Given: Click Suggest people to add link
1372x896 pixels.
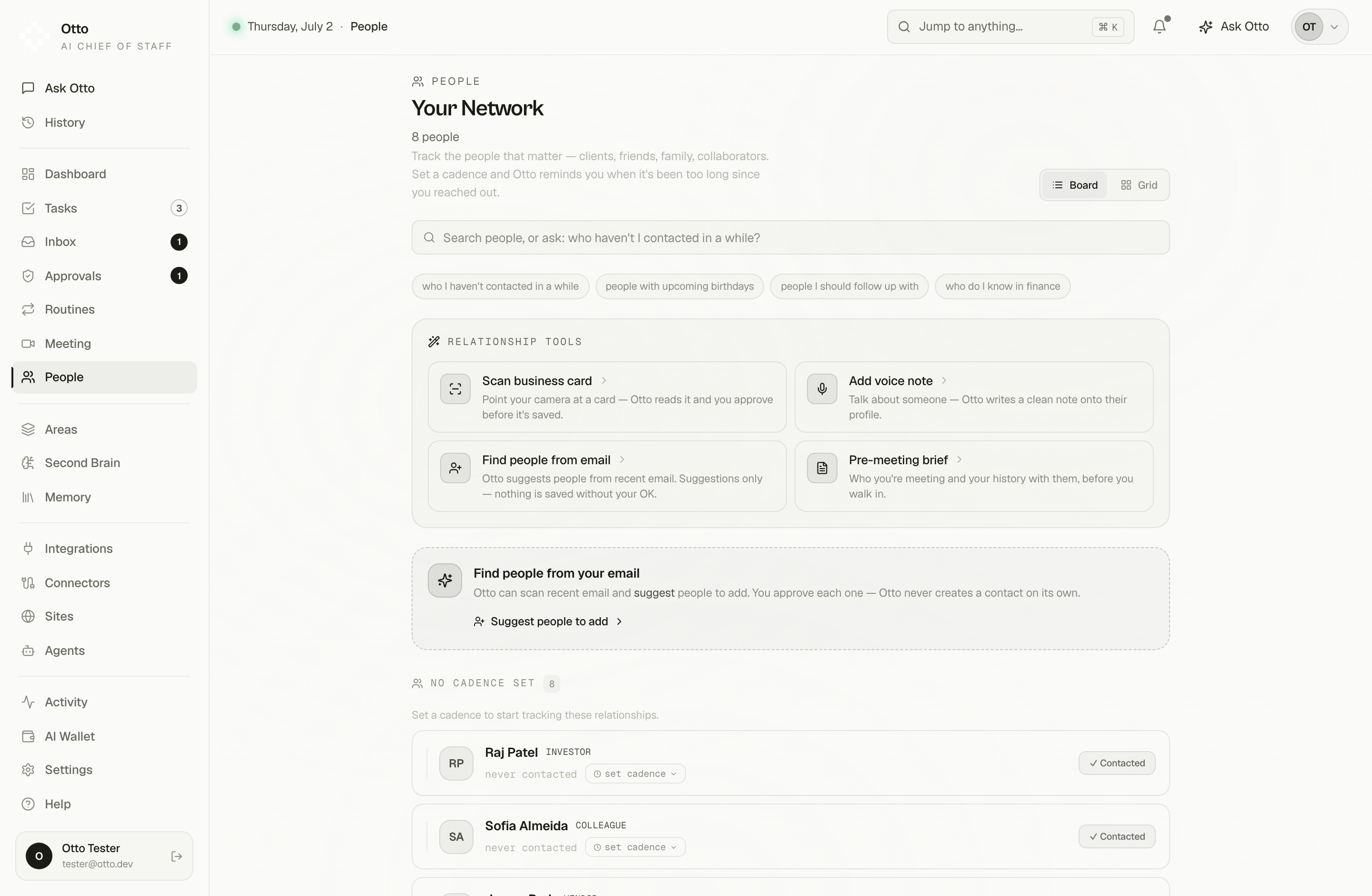Looking at the screenshot, I should [x=548, y=621].
